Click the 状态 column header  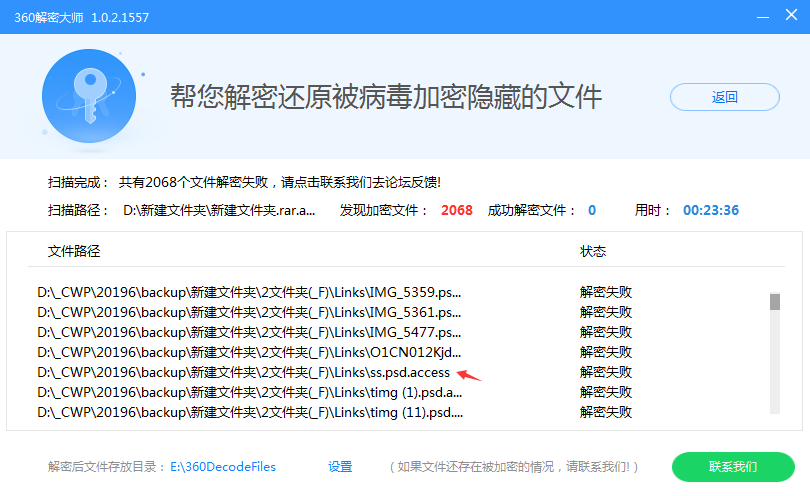pyautogui.click(x=593, y=251)
